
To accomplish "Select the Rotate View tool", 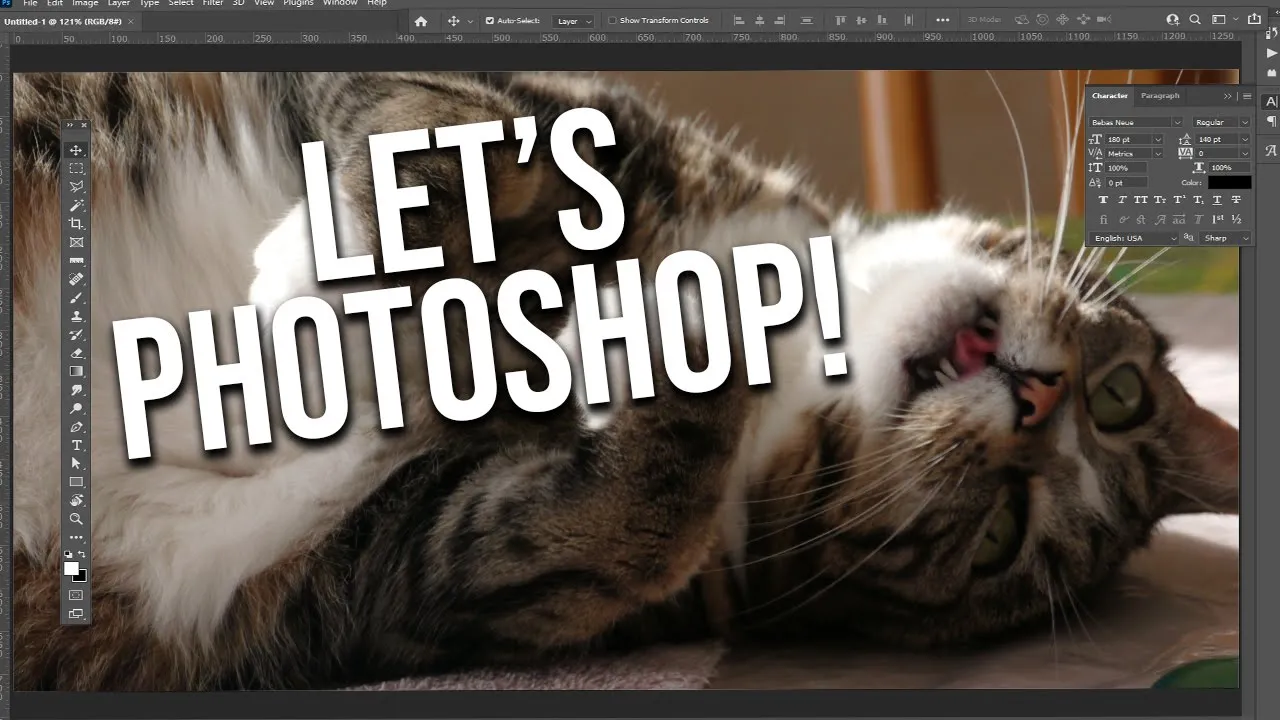I will [x=76, y=501].
